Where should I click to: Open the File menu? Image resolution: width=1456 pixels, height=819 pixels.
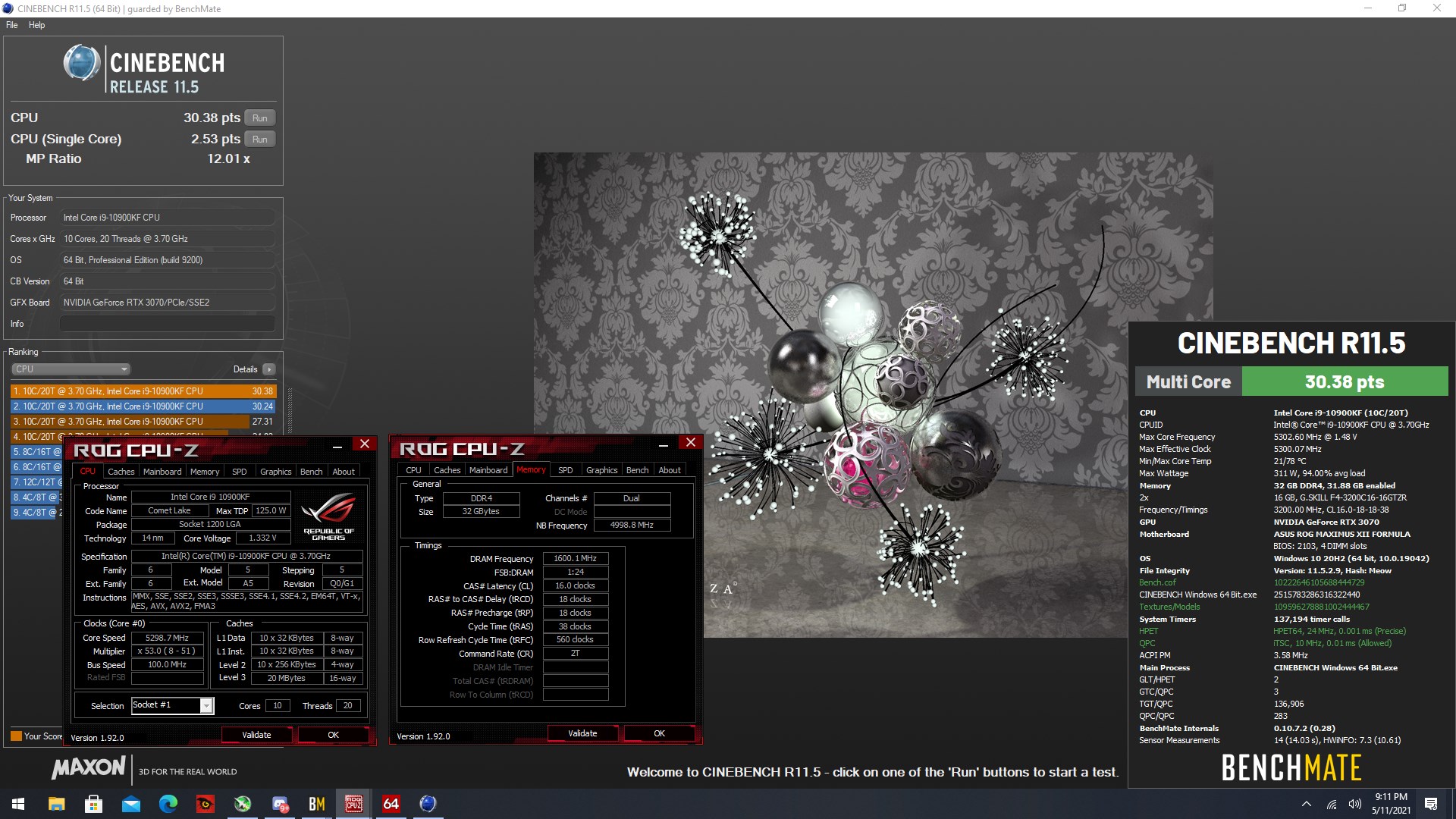12,25
